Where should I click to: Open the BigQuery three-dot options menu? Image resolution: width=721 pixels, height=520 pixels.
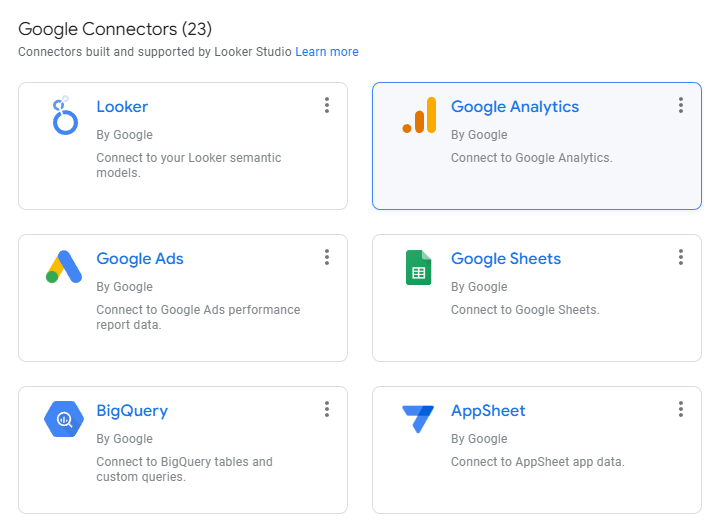coord(327,409)
